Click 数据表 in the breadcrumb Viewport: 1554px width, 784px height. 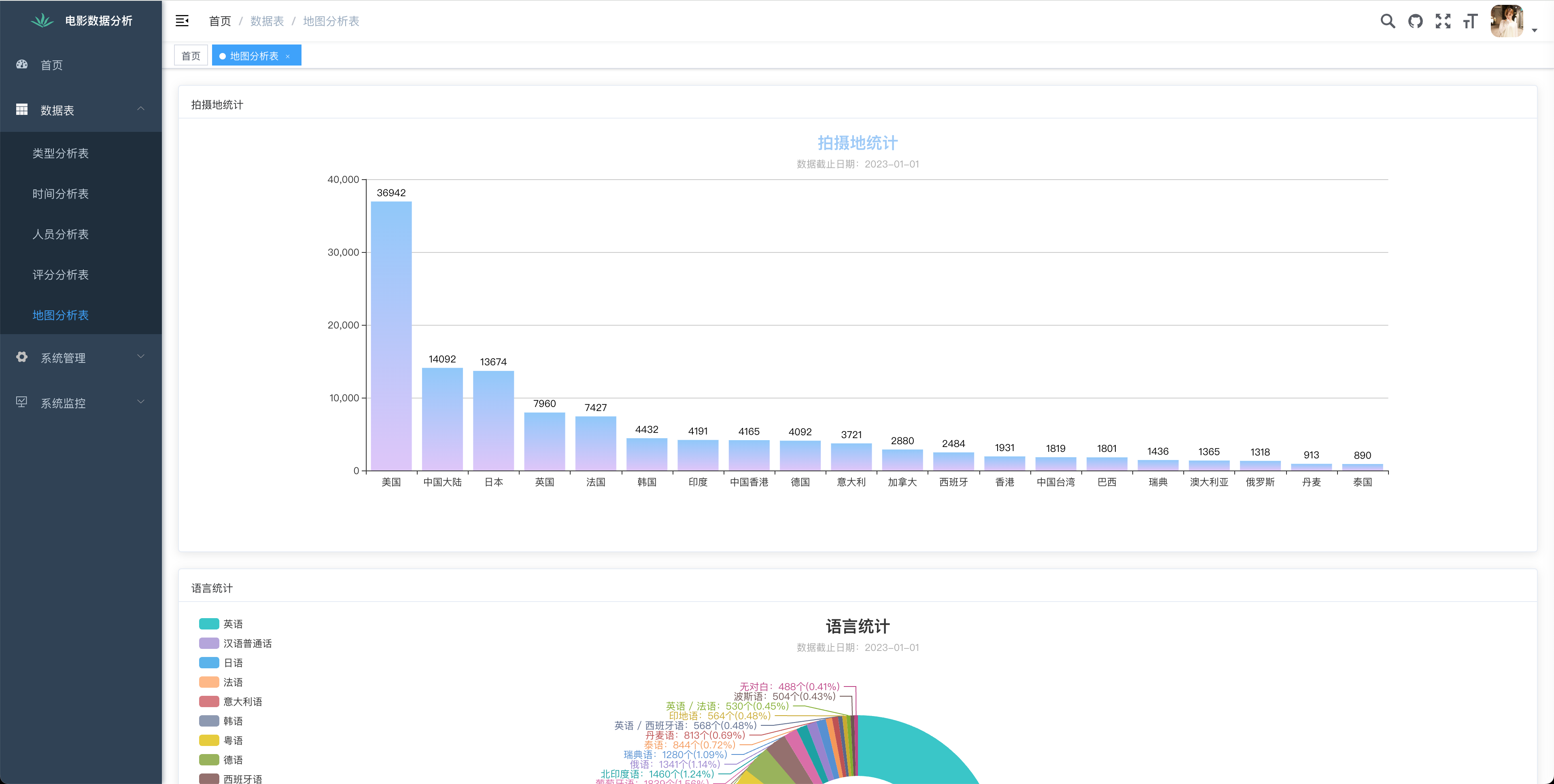[267, 21]
